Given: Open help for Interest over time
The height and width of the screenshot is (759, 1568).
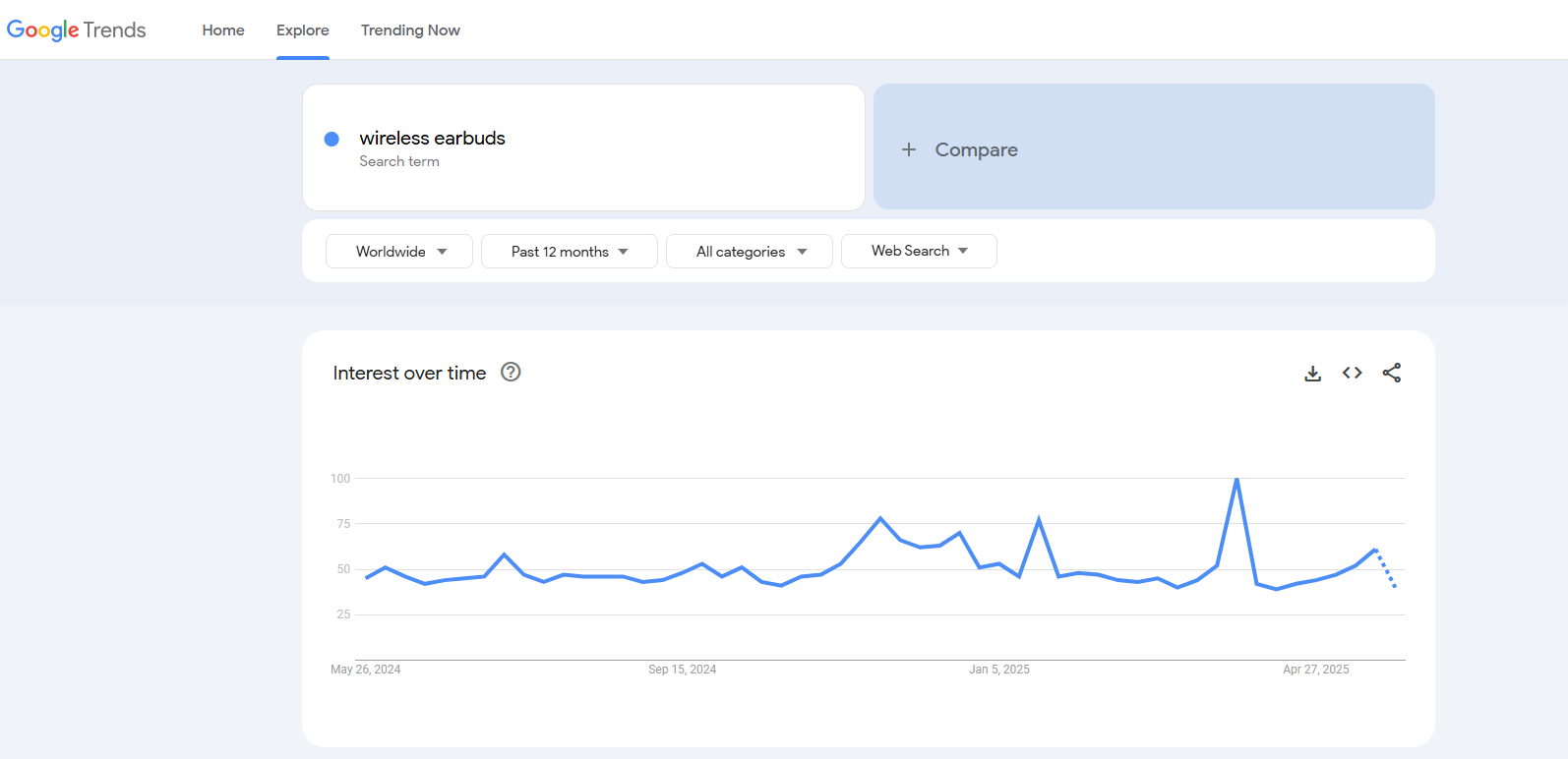Looking at the screenshot, I should [511, 372].
